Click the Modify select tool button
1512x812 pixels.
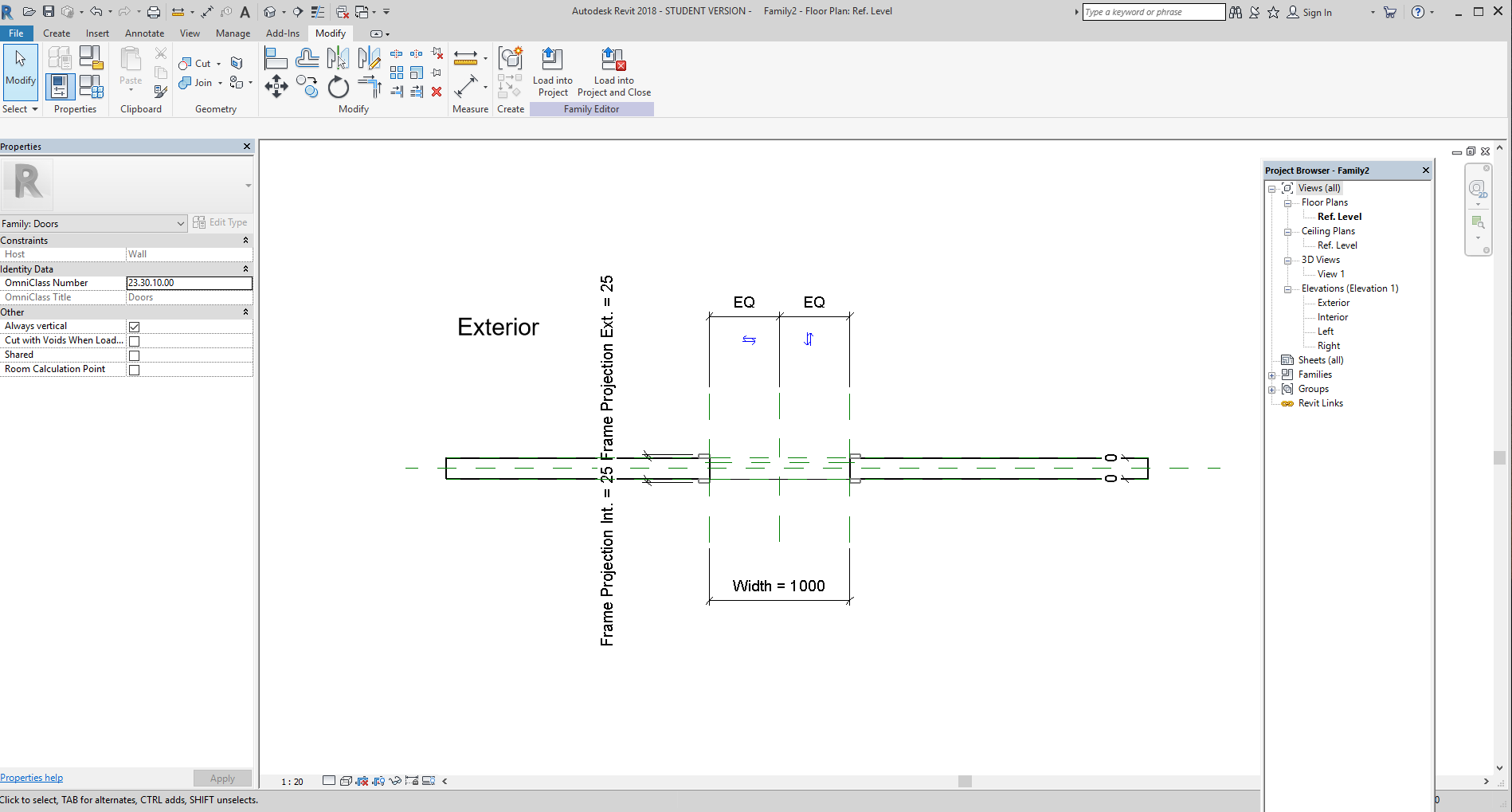21,72
